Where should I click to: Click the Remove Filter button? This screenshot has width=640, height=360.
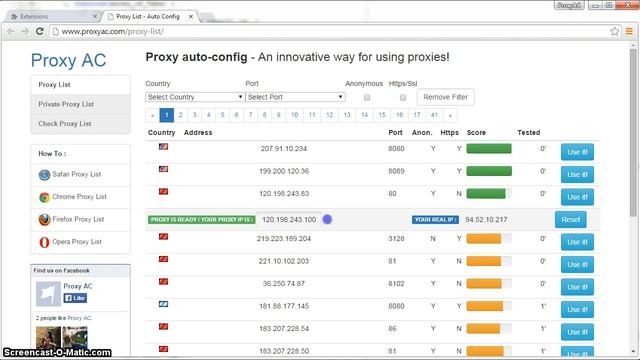click(x=445, y=97)
